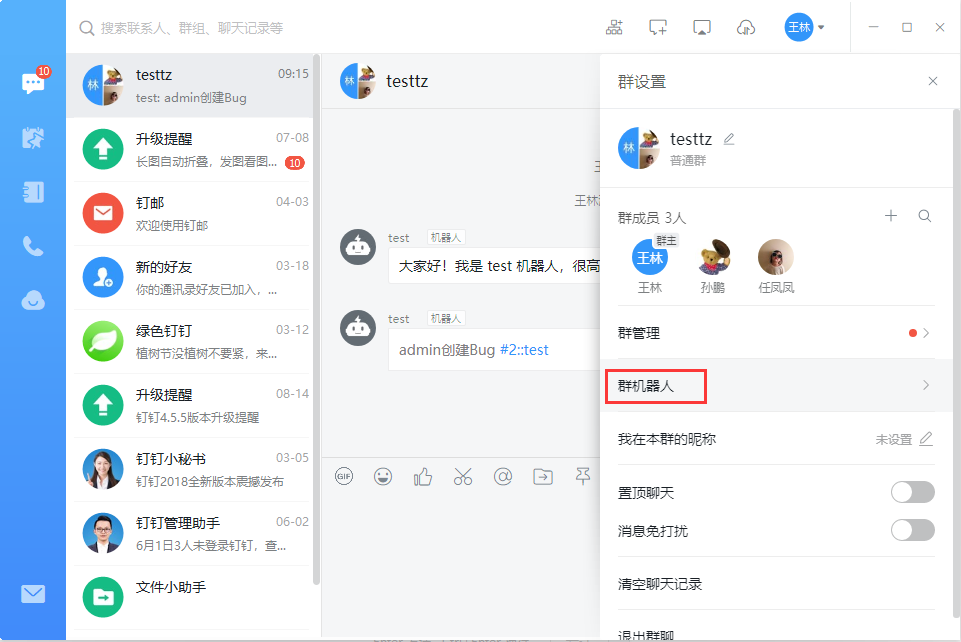Open the 升级提醒 conversation dated 07-08
Image resolution: width=961 pixels, height=642 pixels.
coord(192,149)
